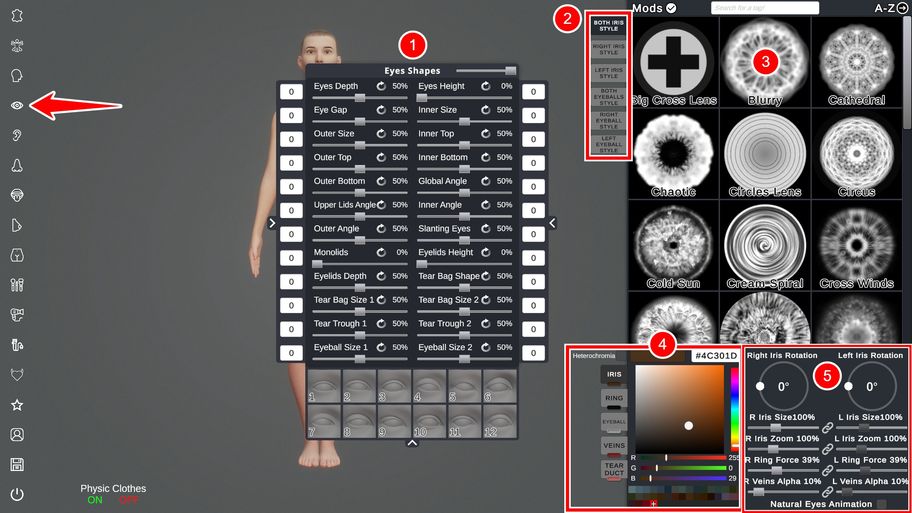Select the Big Cross Lens iris style
Screen dimensions: 912x513
click(674, 63)
